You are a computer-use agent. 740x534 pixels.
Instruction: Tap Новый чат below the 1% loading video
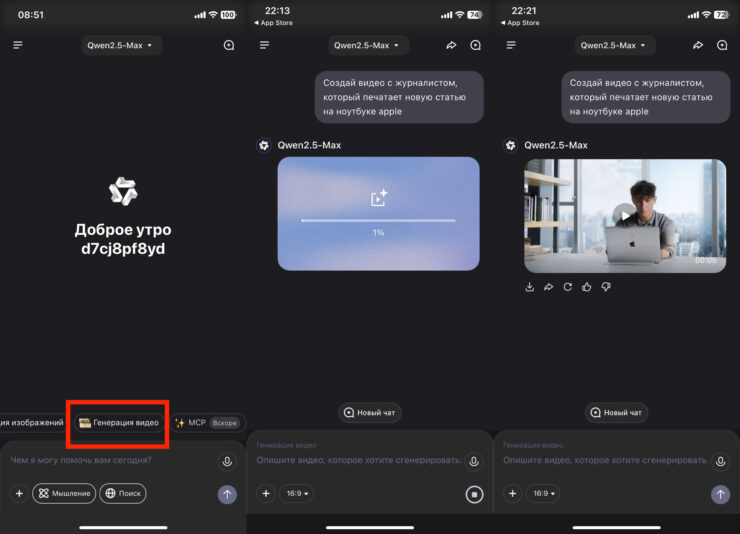[370, 412]
